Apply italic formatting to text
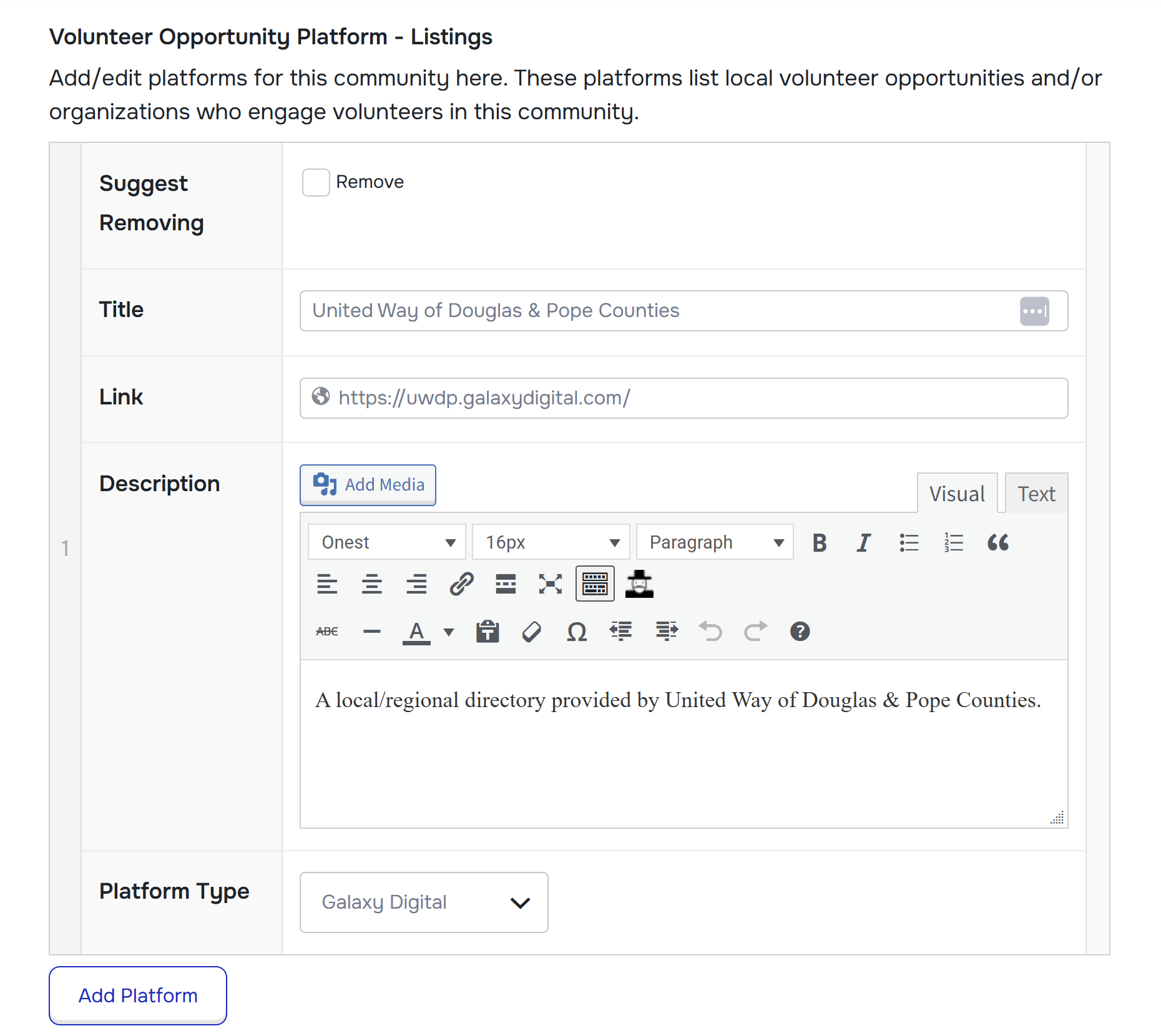The width and height of the screenshot is (1161, 1036). tap(864, 543)
